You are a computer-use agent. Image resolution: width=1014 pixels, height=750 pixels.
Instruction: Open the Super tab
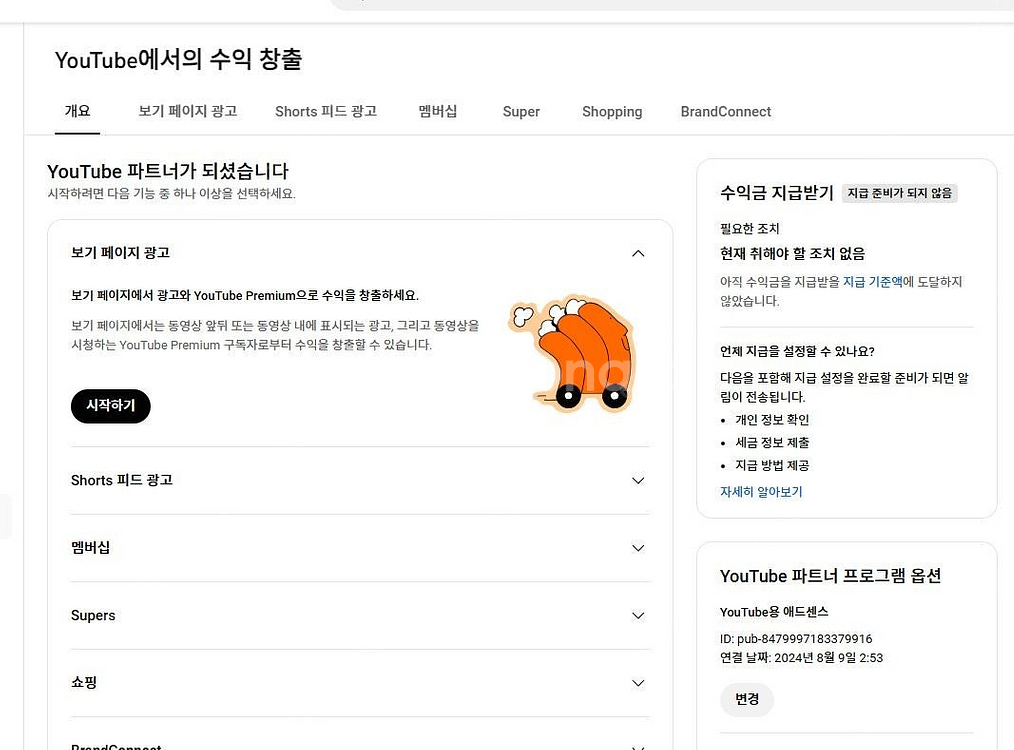[x=521, y=112]
